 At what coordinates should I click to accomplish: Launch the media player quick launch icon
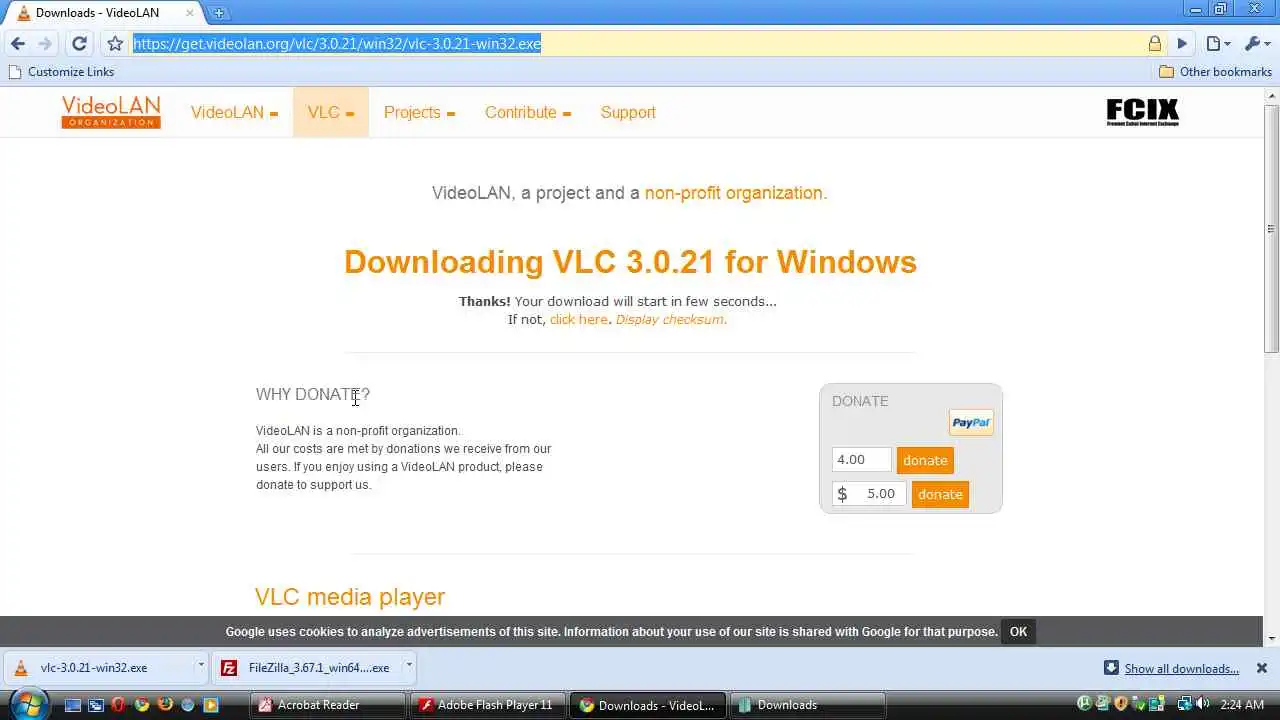(x=211, y=705)
